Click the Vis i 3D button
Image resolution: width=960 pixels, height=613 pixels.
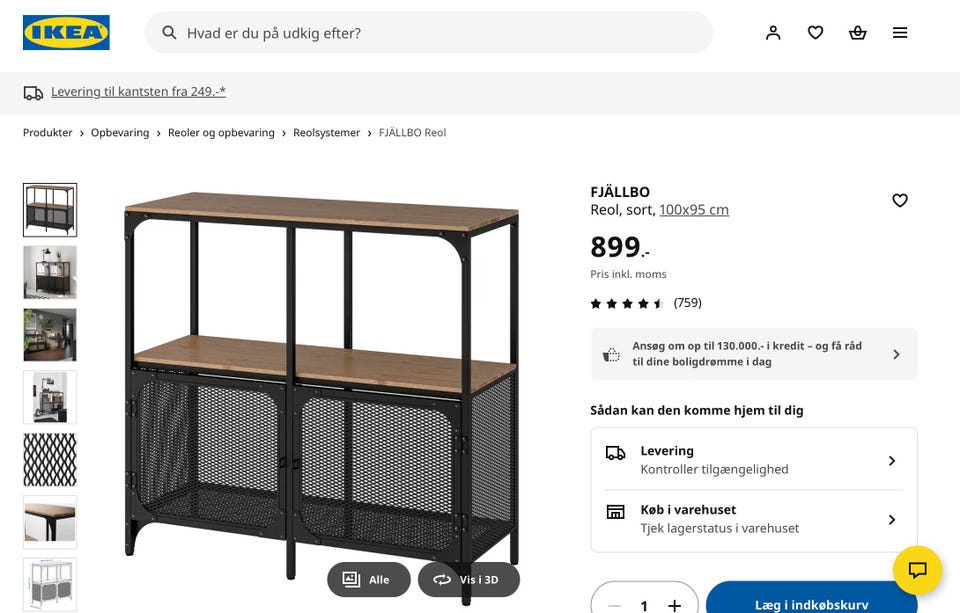pos(468,580)
